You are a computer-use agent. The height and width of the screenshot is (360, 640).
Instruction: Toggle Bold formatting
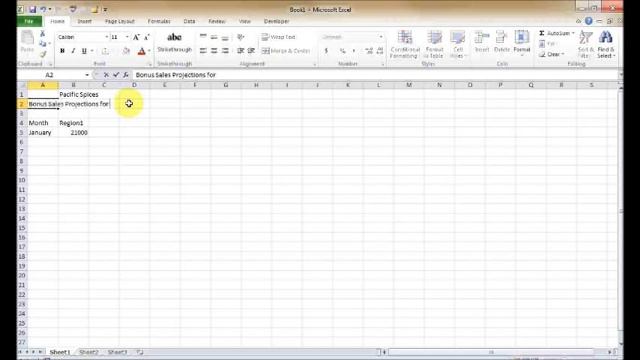pos(62,51)
